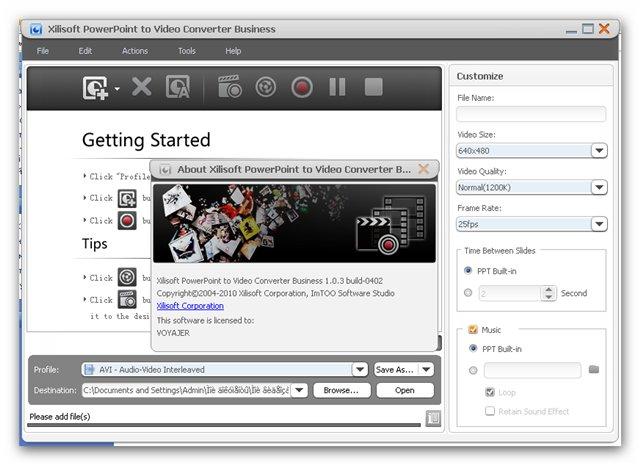The width and height of the screenshot is (640, 465).
Task: Open the Save As dropdown arrow
Action: point(426,369)
